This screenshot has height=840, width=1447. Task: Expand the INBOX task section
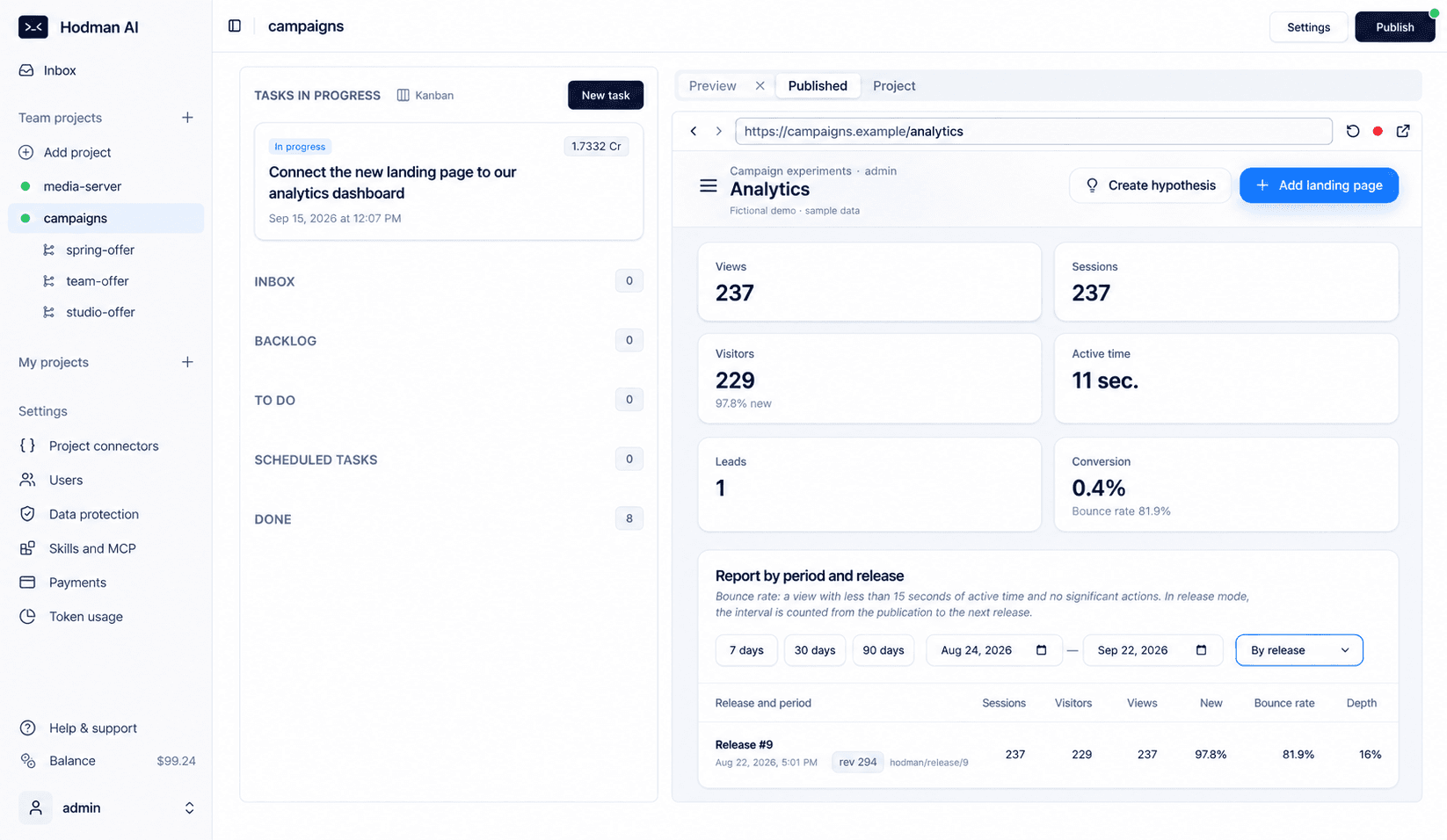click(x=448, y=281)
